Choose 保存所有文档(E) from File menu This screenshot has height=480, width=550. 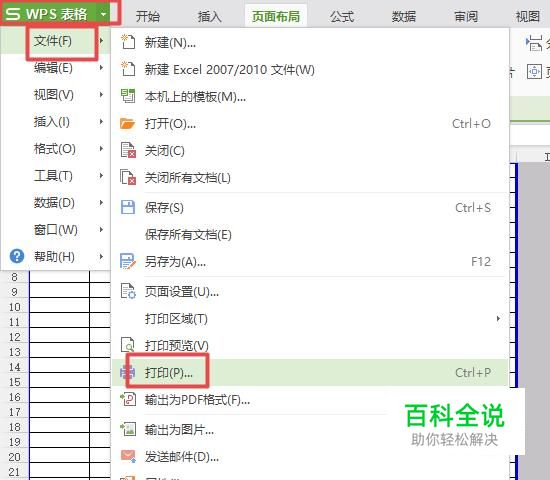pyautogui.click(x=310, y=234)
